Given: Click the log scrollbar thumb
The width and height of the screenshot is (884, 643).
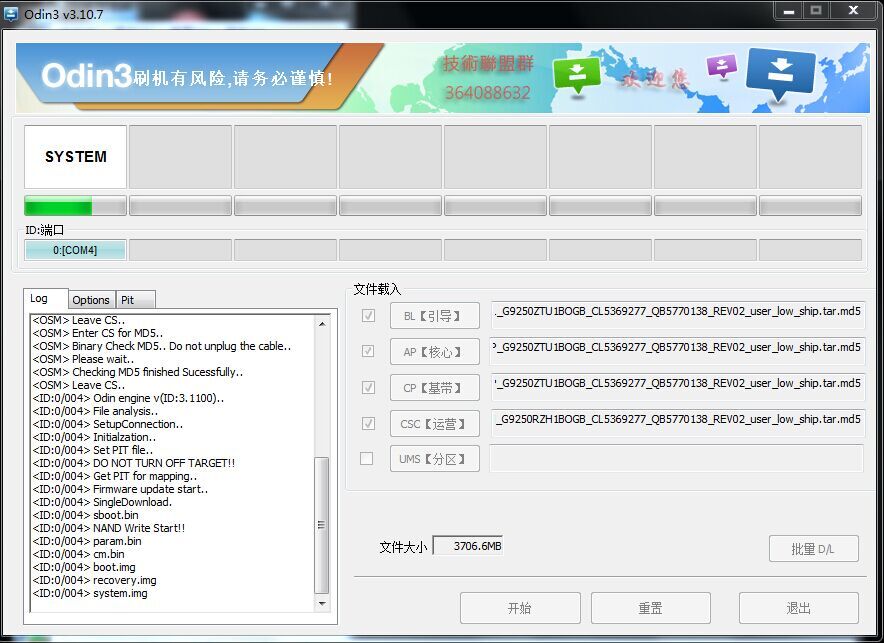Looking at the screenshot, I should coord(322,525).
